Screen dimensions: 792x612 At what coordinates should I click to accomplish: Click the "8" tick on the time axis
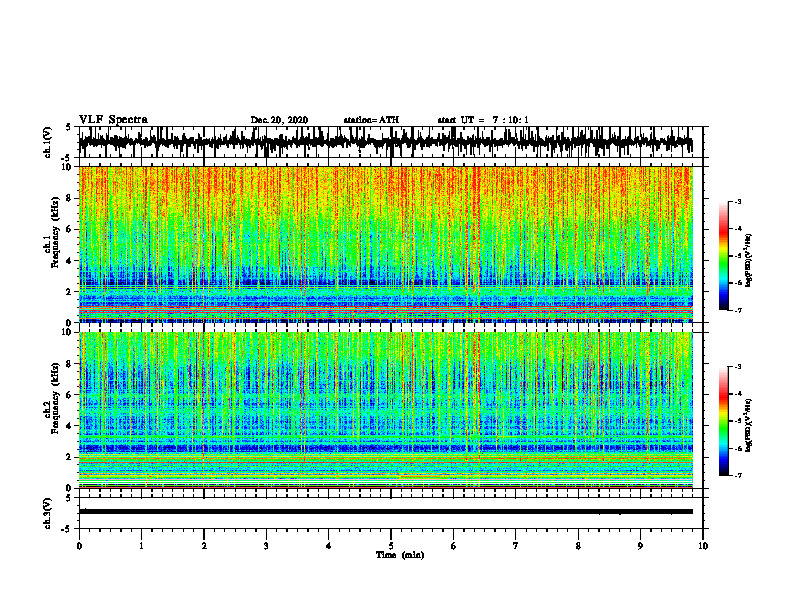(578, 546)
